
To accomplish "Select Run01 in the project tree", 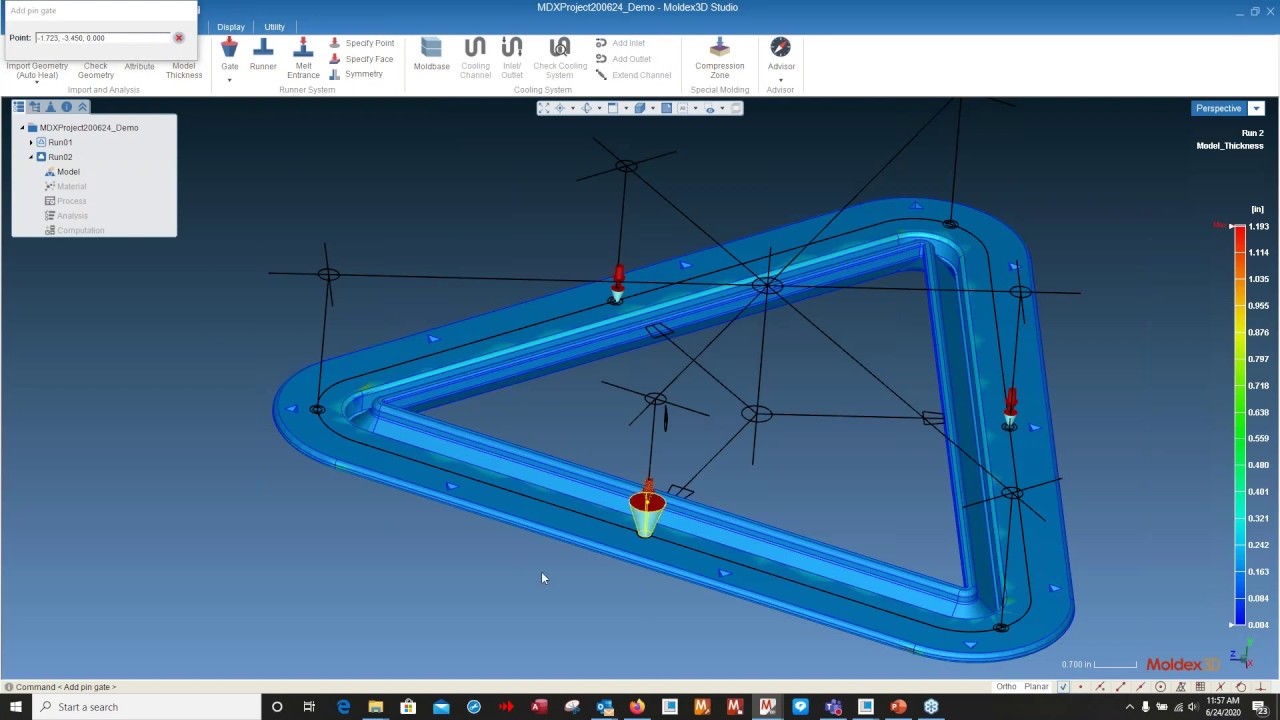I will coord(60,143).
